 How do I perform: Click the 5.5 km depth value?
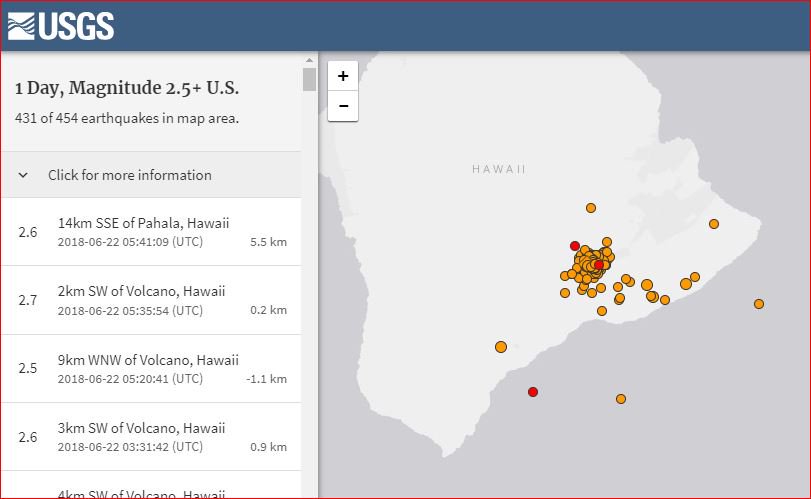(x=268, y=242)
